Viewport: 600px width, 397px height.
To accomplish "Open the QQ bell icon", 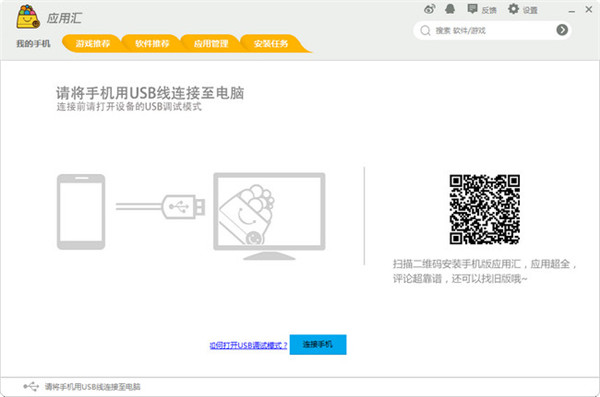I will [x=450, y=9].
